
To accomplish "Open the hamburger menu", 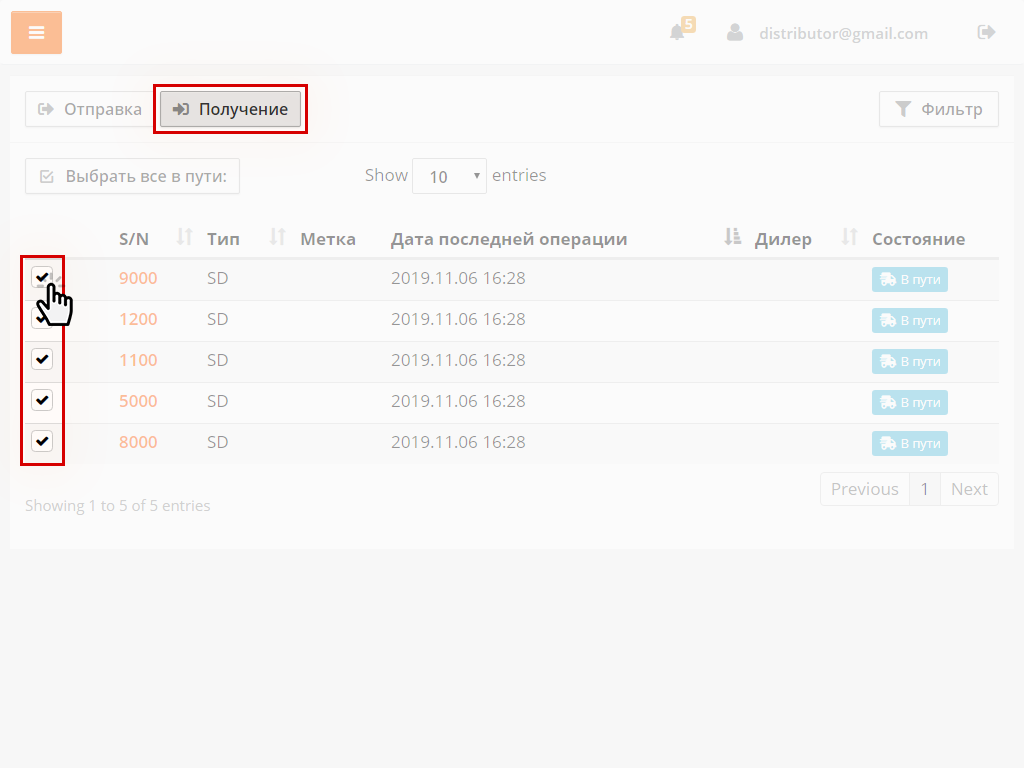I will 36,33.
